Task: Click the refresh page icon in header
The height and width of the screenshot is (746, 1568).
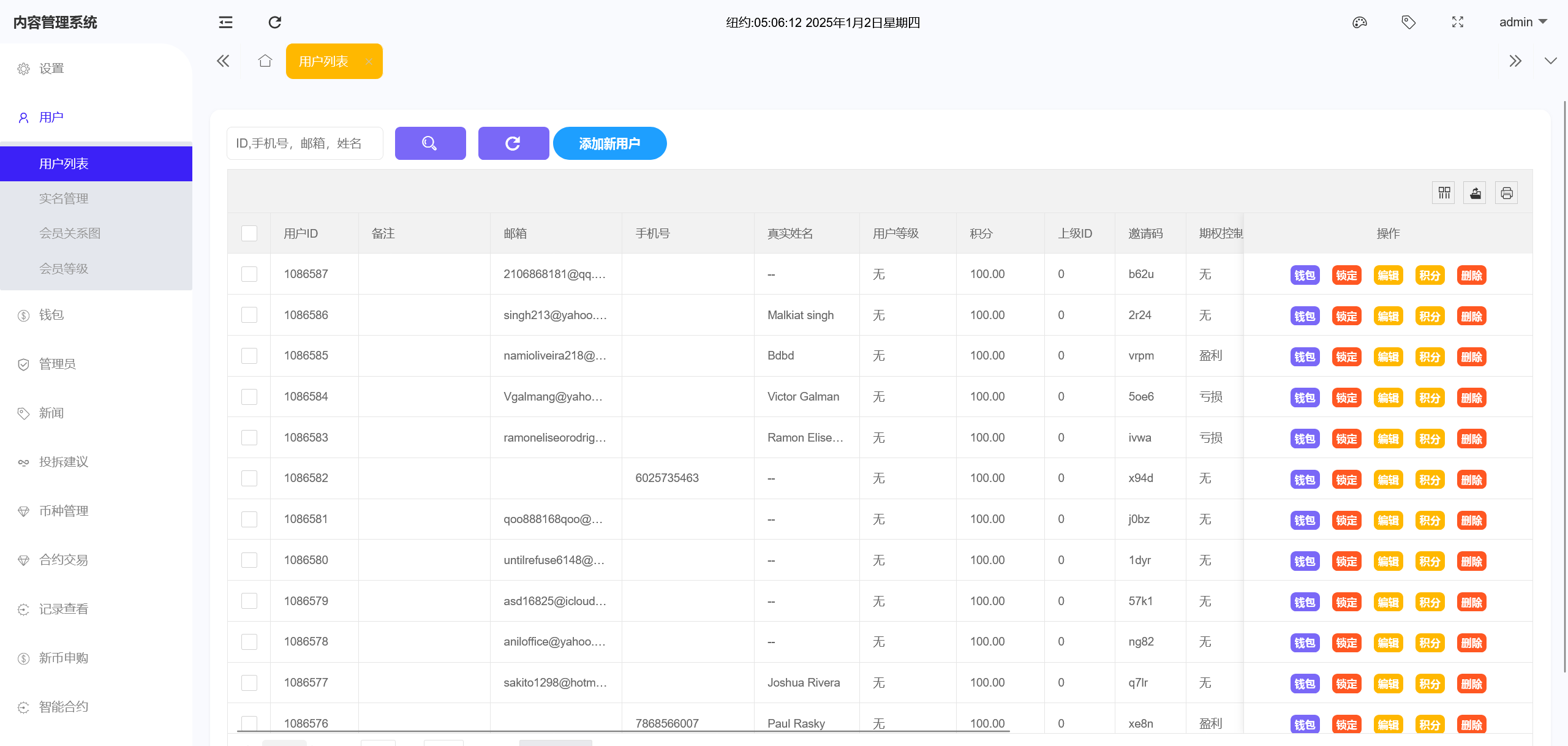Action: 275,23
